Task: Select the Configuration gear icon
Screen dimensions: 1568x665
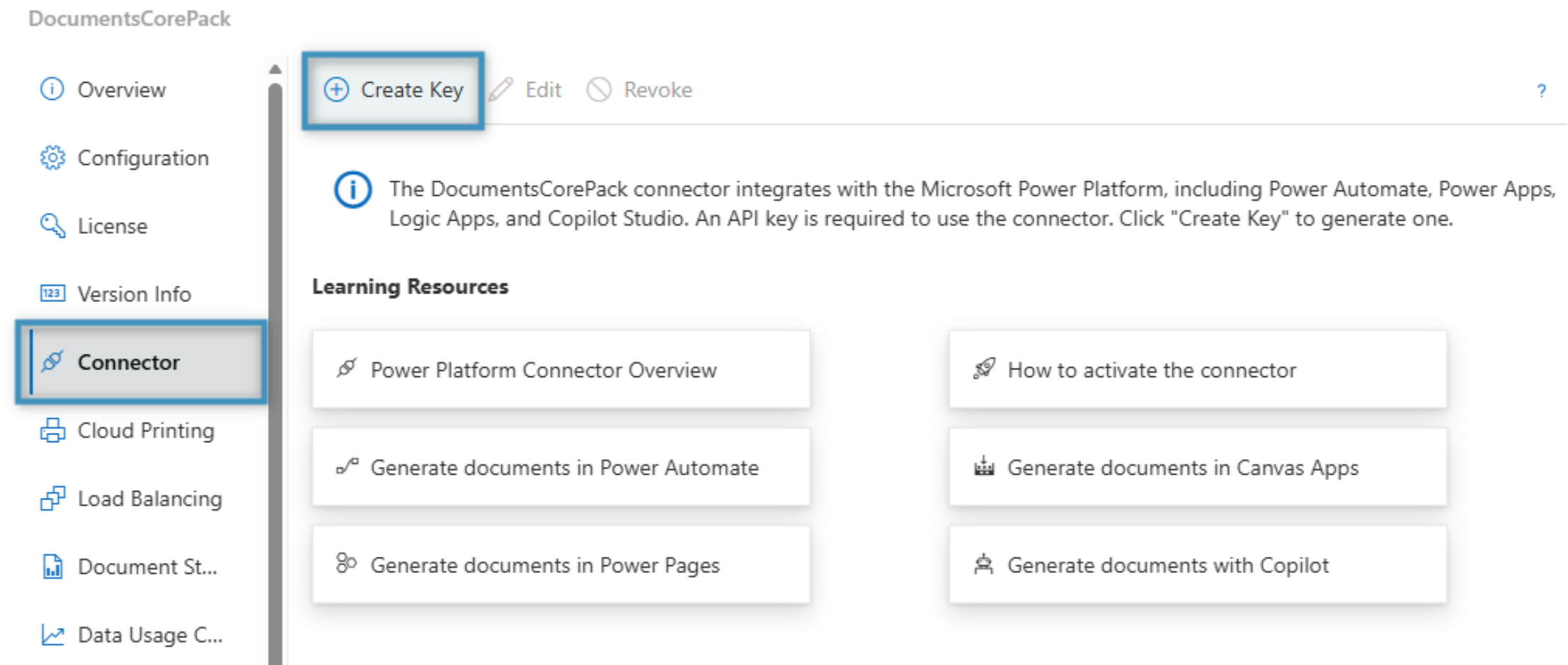Action: pos(52,158)
